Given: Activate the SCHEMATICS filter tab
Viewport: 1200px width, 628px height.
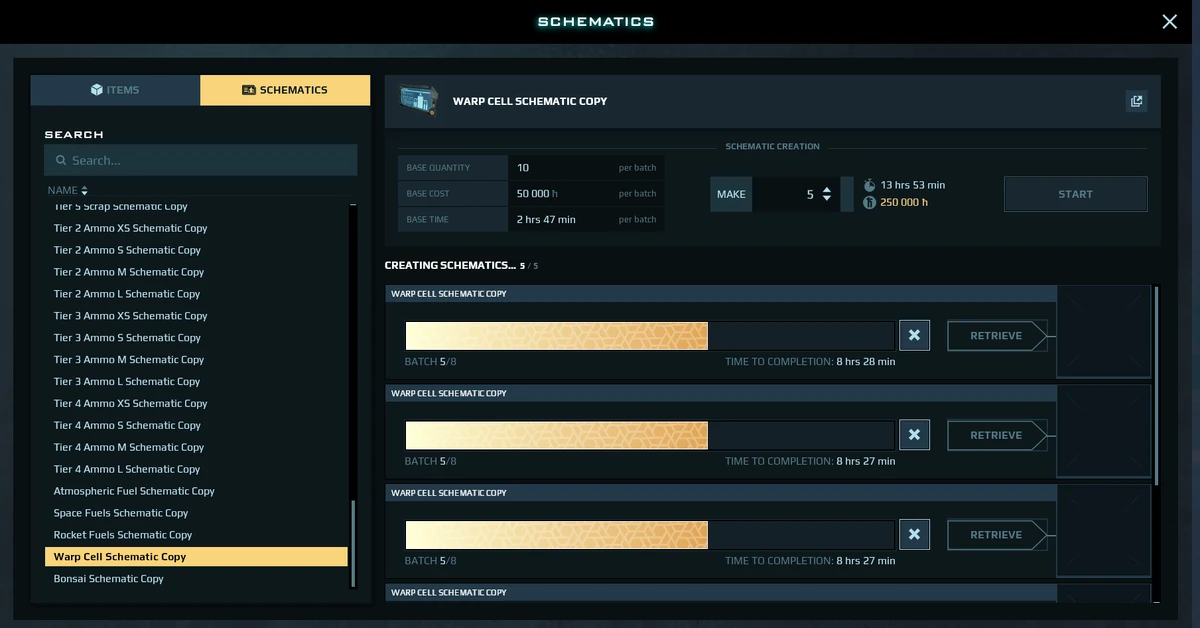Looking at the screenshot, I should (x=283, y=89).
